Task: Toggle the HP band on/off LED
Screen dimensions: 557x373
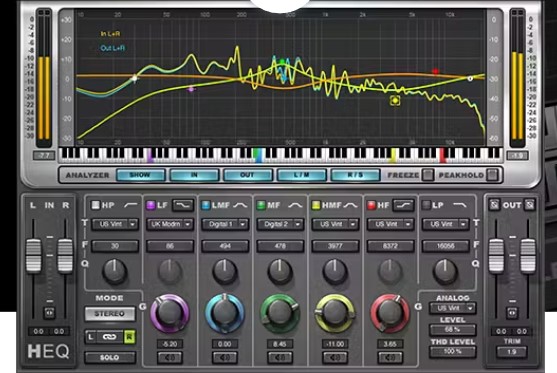Action: click(x=96, y=205)
